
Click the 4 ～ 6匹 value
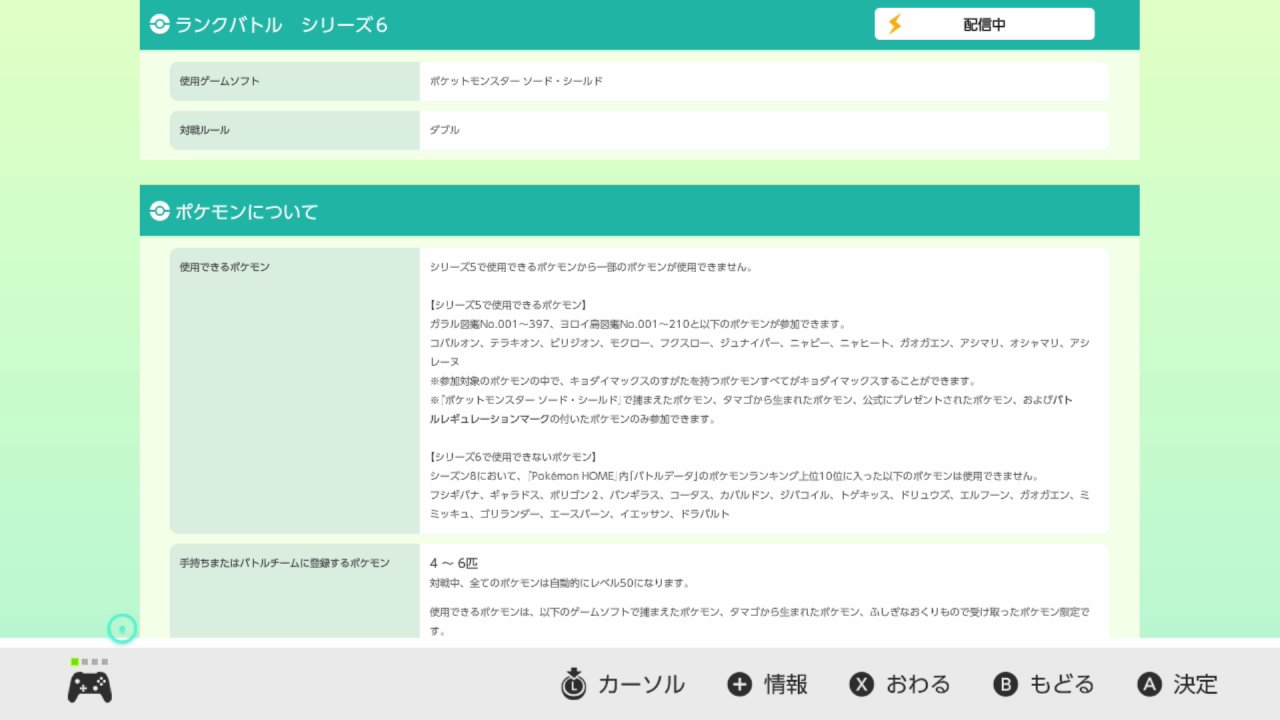(x=454, y=563)
